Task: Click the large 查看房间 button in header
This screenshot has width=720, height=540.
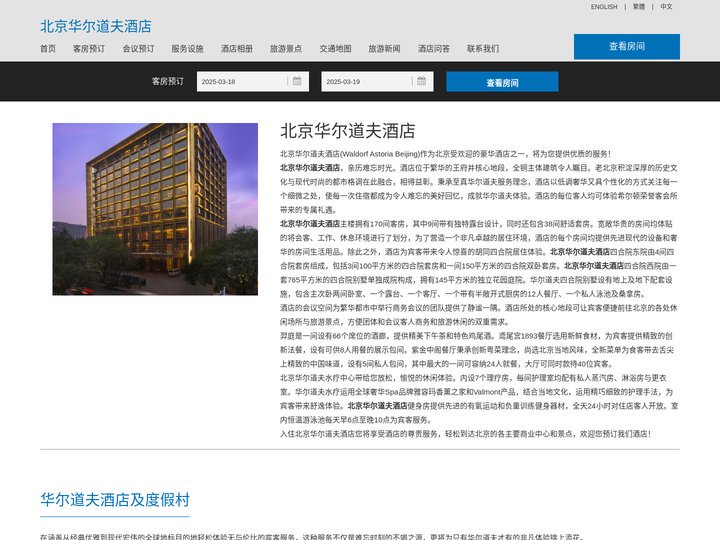Action: pos(627,46)
